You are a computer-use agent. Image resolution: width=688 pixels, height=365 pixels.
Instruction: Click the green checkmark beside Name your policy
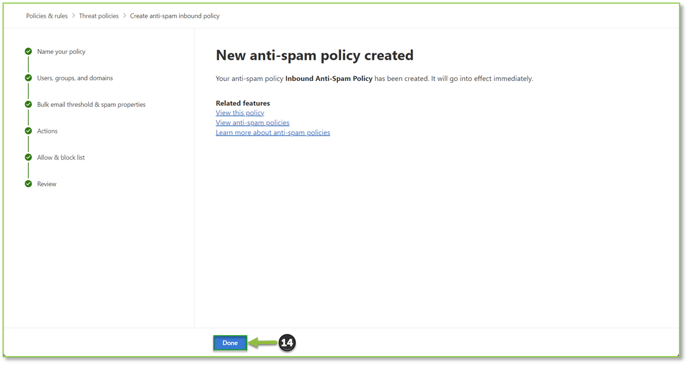(x=29, y=51)
